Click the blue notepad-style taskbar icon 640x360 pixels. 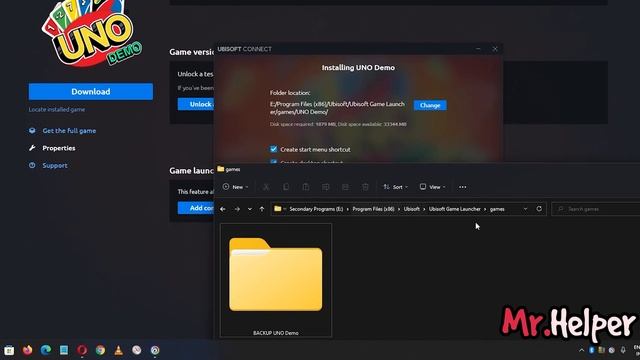click(64, 350)
